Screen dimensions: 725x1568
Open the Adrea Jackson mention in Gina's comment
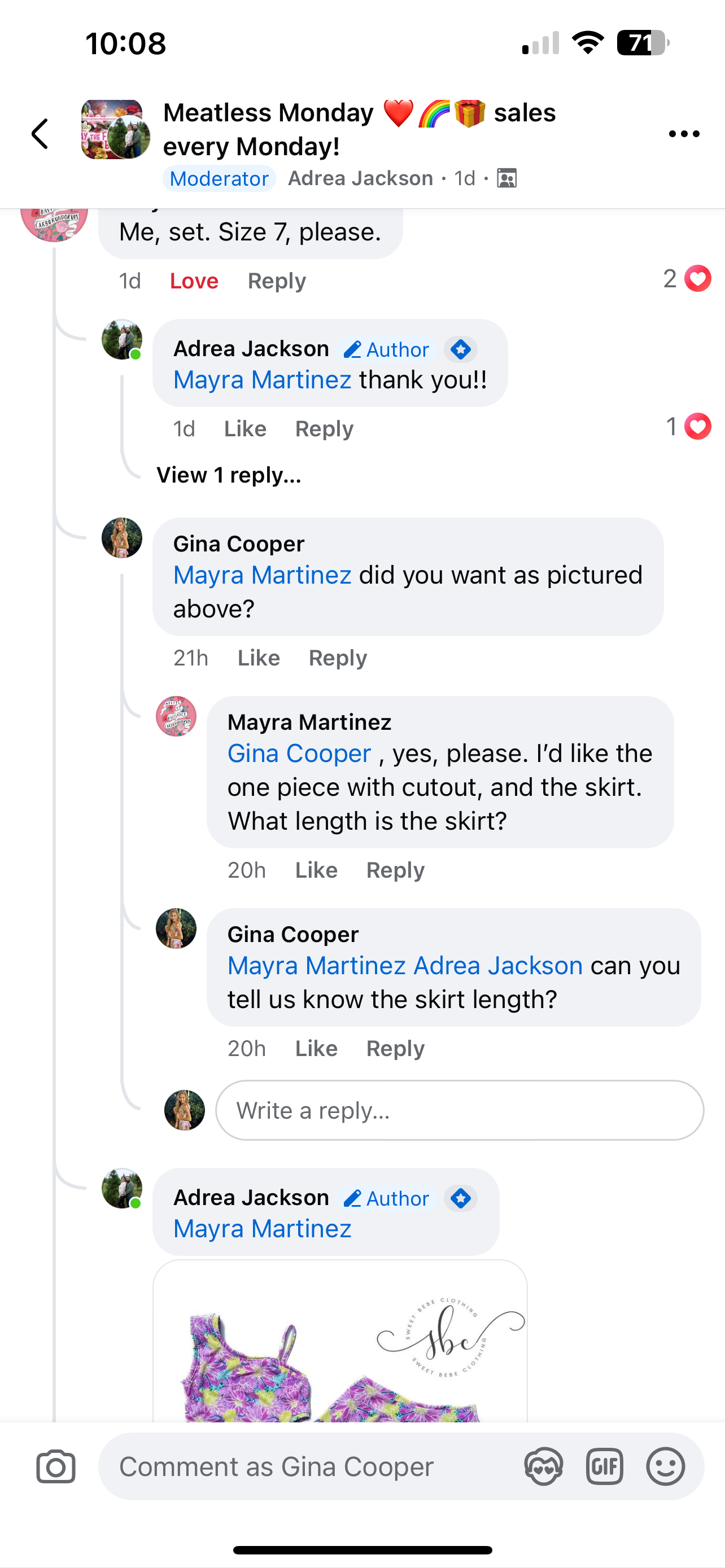[498, 965]
